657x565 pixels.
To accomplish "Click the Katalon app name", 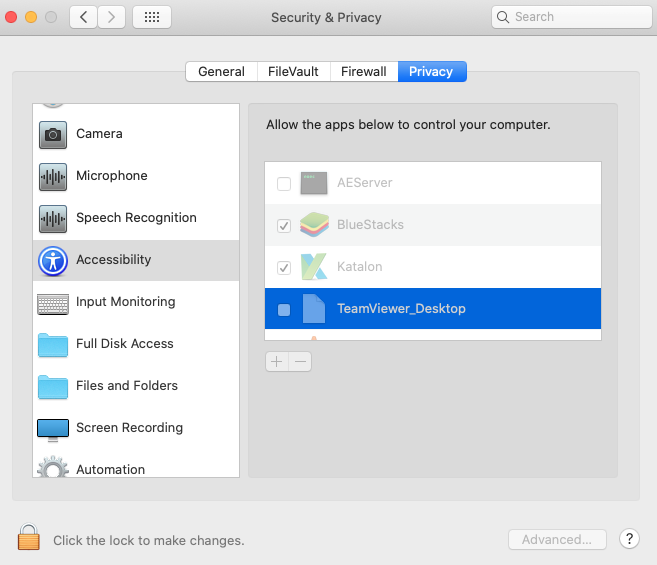I will [x=360, y=267].
